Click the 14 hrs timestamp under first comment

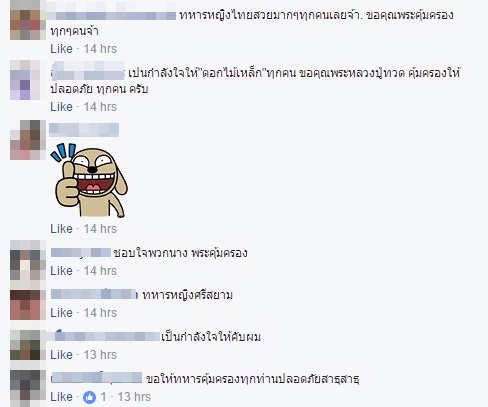[100, 49]
